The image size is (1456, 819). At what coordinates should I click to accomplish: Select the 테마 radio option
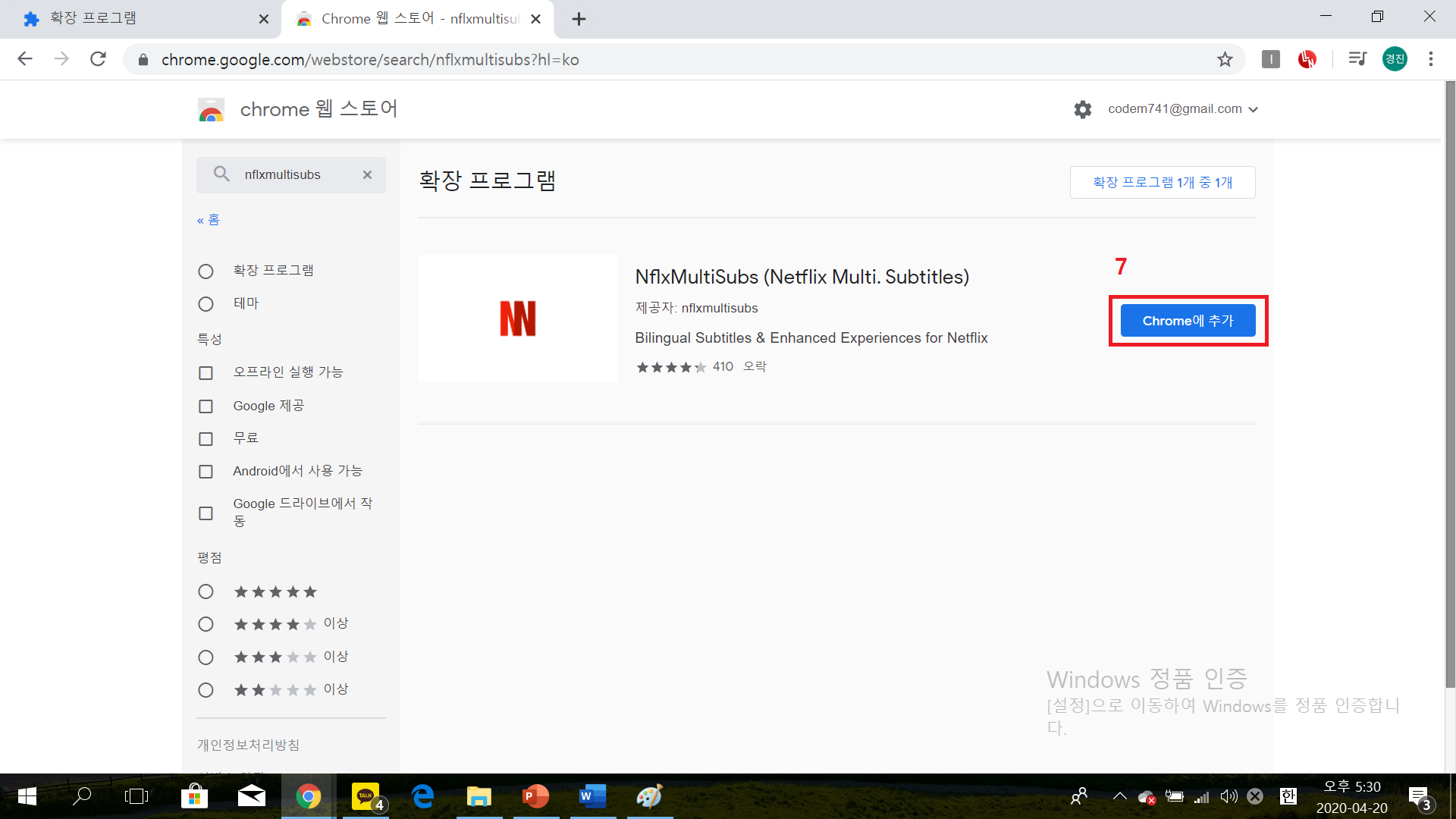pos(206,303)
